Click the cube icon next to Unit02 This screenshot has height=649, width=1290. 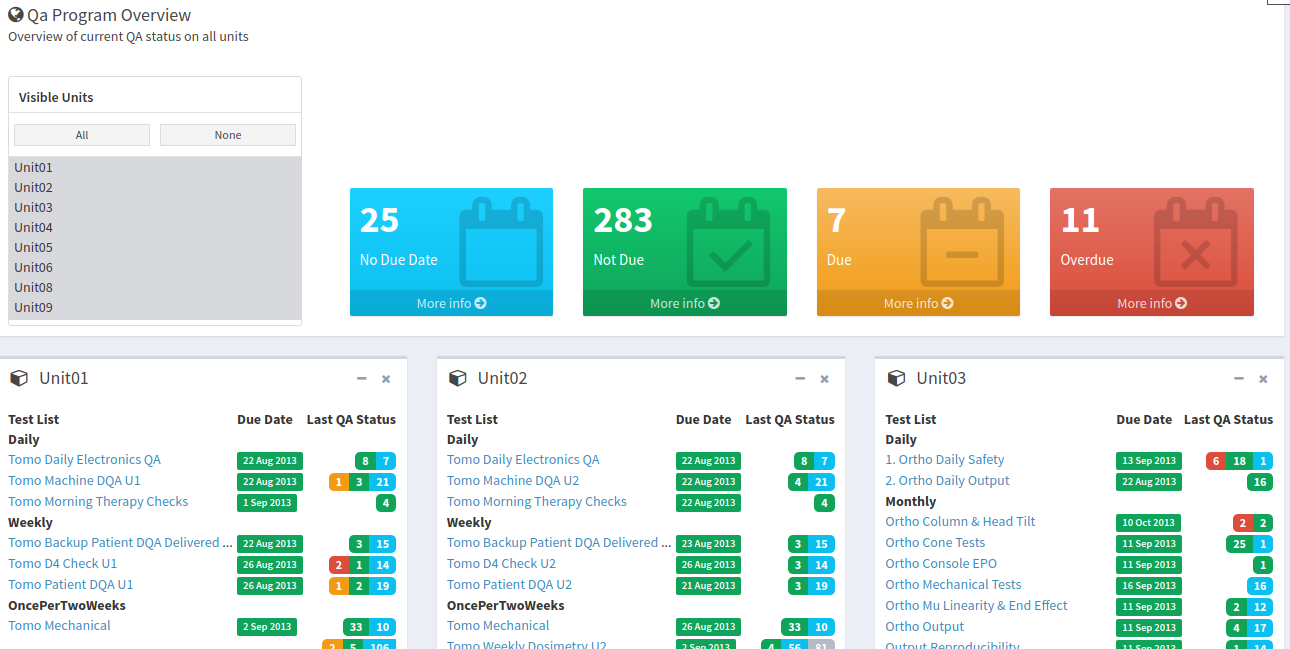click(458, 378)
